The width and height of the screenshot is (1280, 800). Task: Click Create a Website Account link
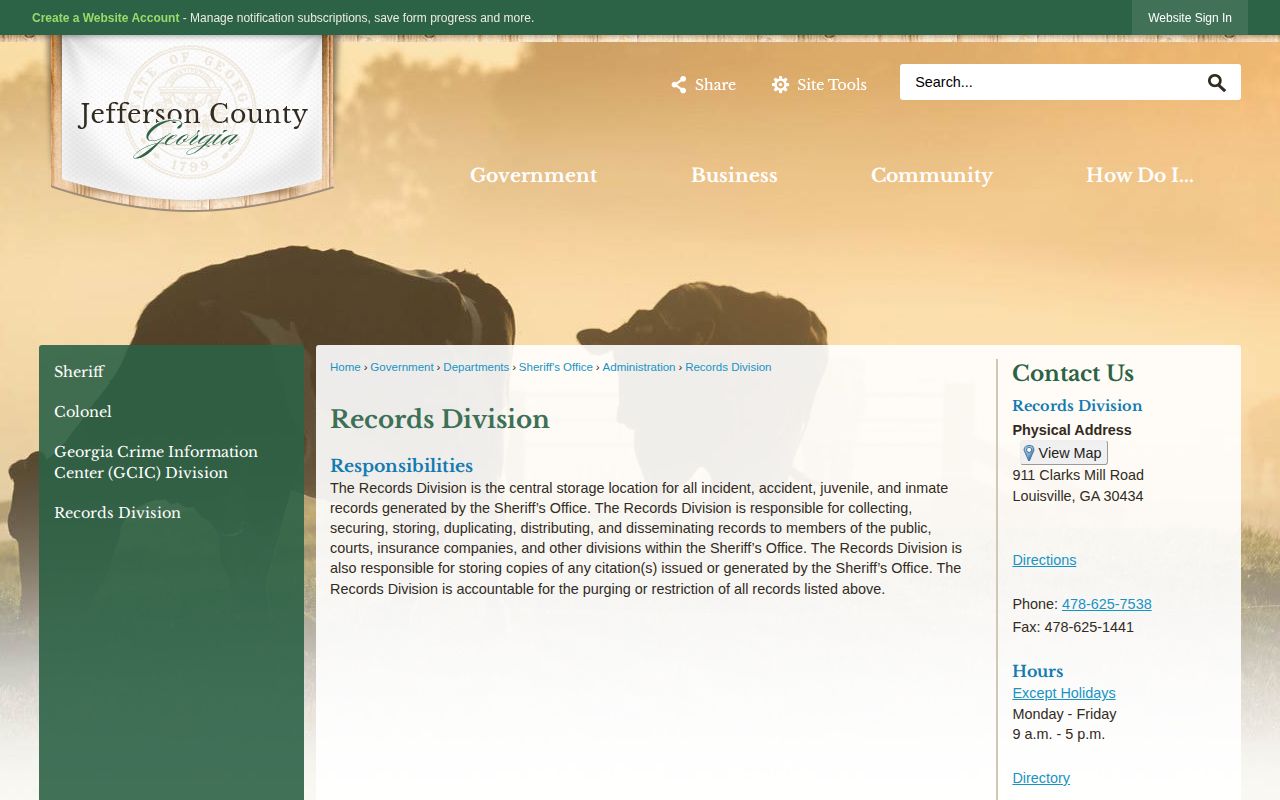coord(106,18)
